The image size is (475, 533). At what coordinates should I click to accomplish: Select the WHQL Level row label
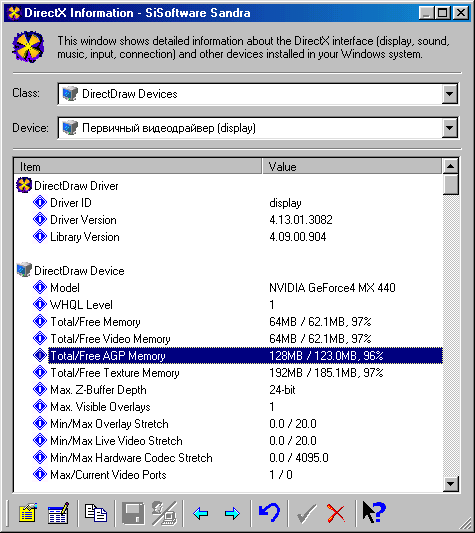click(x=81, y=305)
